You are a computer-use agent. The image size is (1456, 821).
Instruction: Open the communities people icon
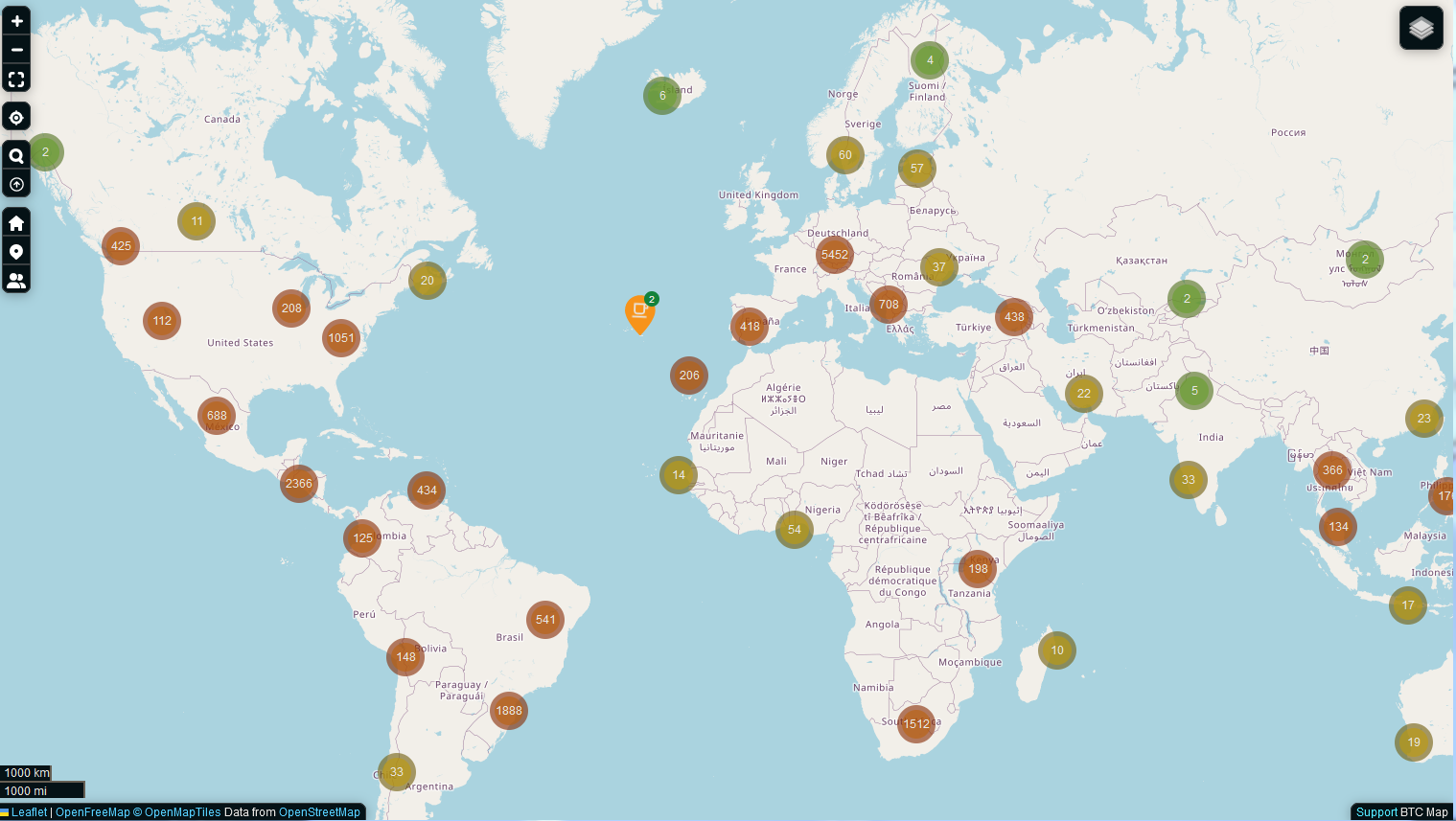(x=16, y=281)
